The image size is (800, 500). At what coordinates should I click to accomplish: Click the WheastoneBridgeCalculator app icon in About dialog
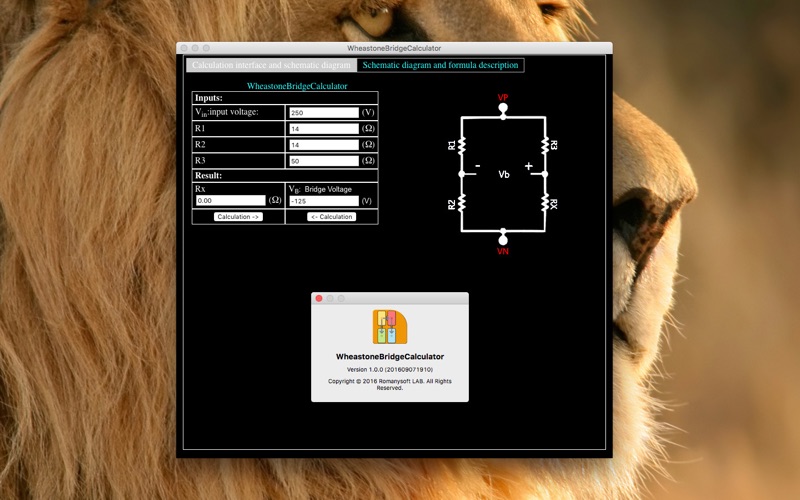[x=390, y=327]
